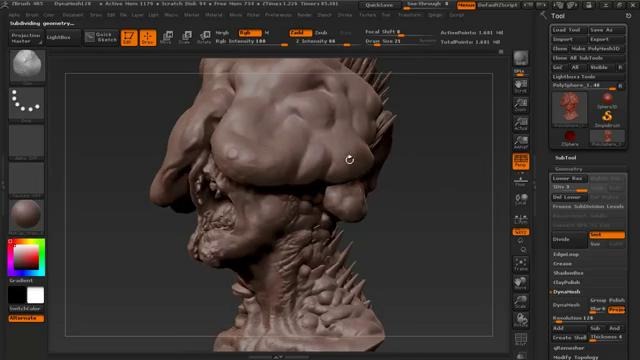Screen dimensions: 640x360
Task: Click the Del Lower button
Action: pyautogui.click(x=569, y=197)
